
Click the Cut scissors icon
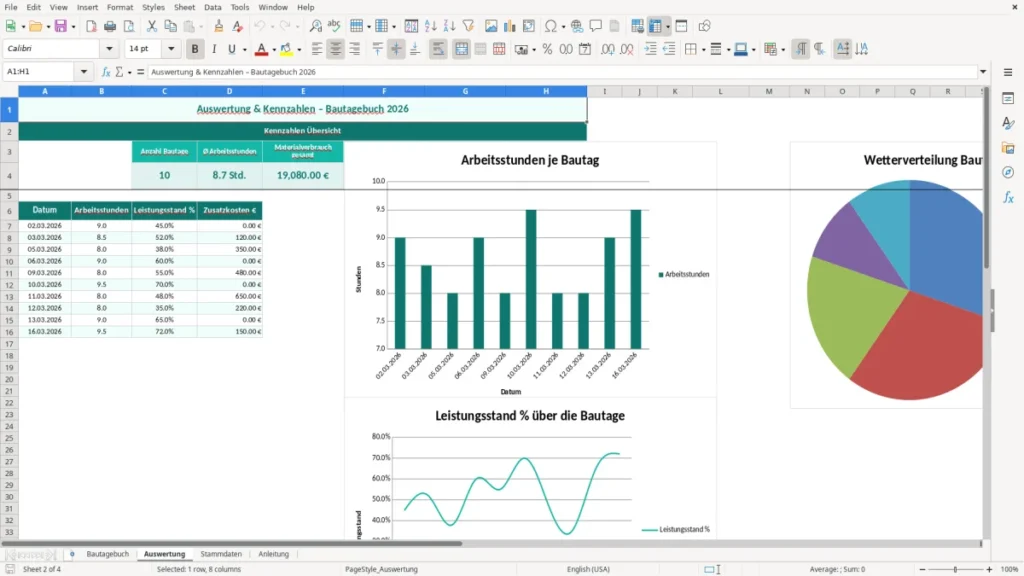(x=152, y=26)
